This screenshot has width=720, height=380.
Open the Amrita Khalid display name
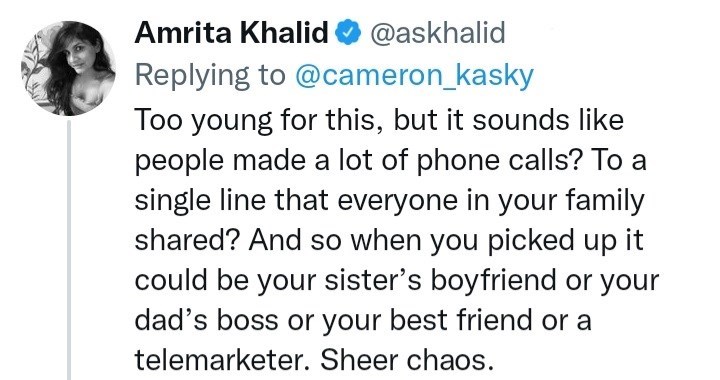pyautogui.click(x=231, y=33)
